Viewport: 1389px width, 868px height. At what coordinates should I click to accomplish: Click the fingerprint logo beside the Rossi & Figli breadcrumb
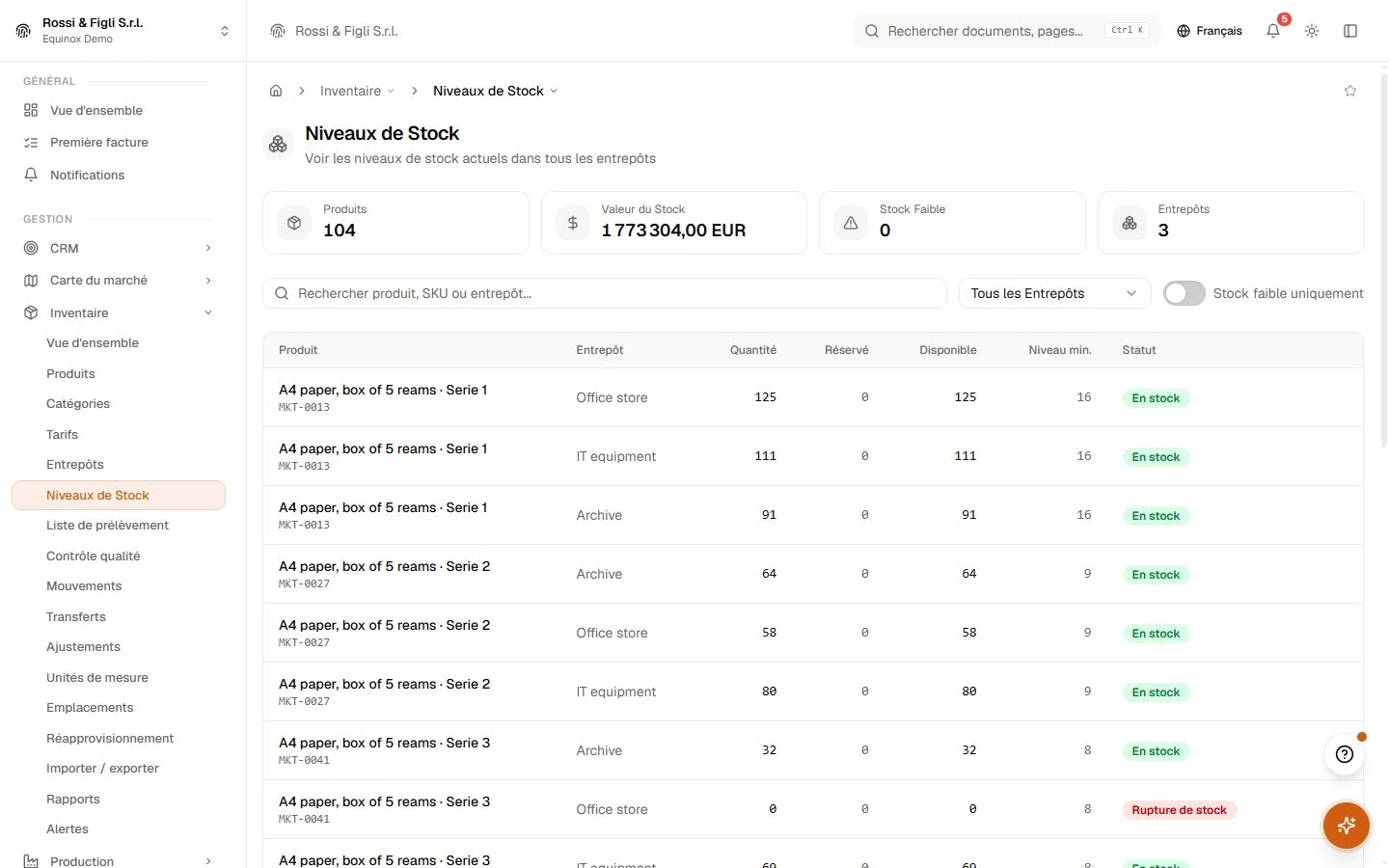click(x=278, y=31)
